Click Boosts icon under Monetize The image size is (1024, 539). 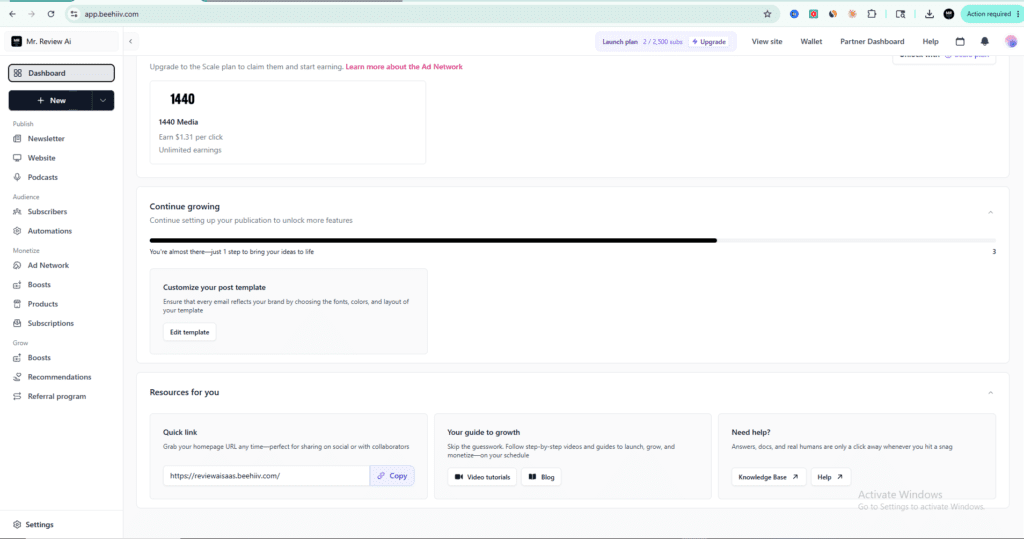pyautogui.click(x=17, y=285)
